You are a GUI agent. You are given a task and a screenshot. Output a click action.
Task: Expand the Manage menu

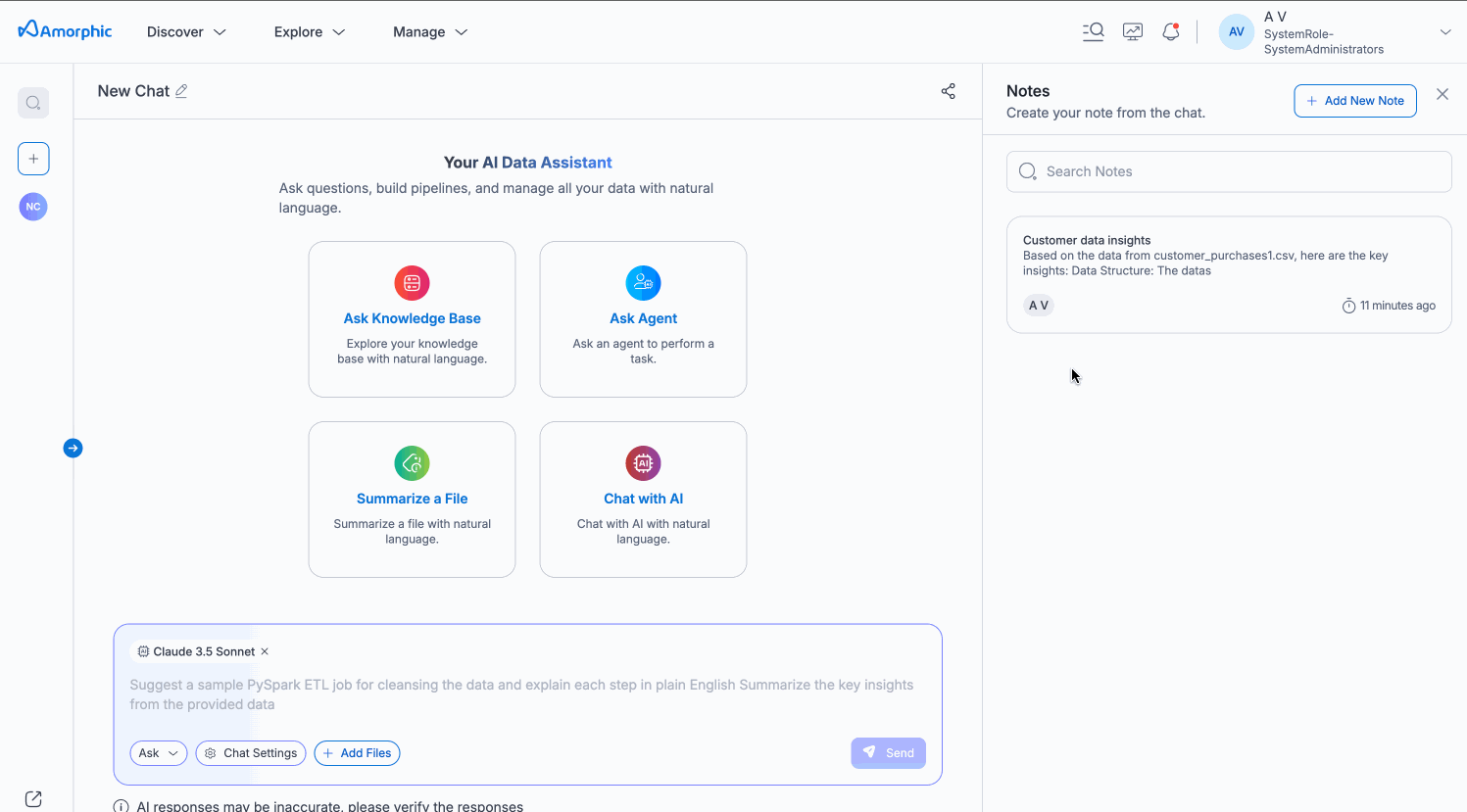coord(430,32)
